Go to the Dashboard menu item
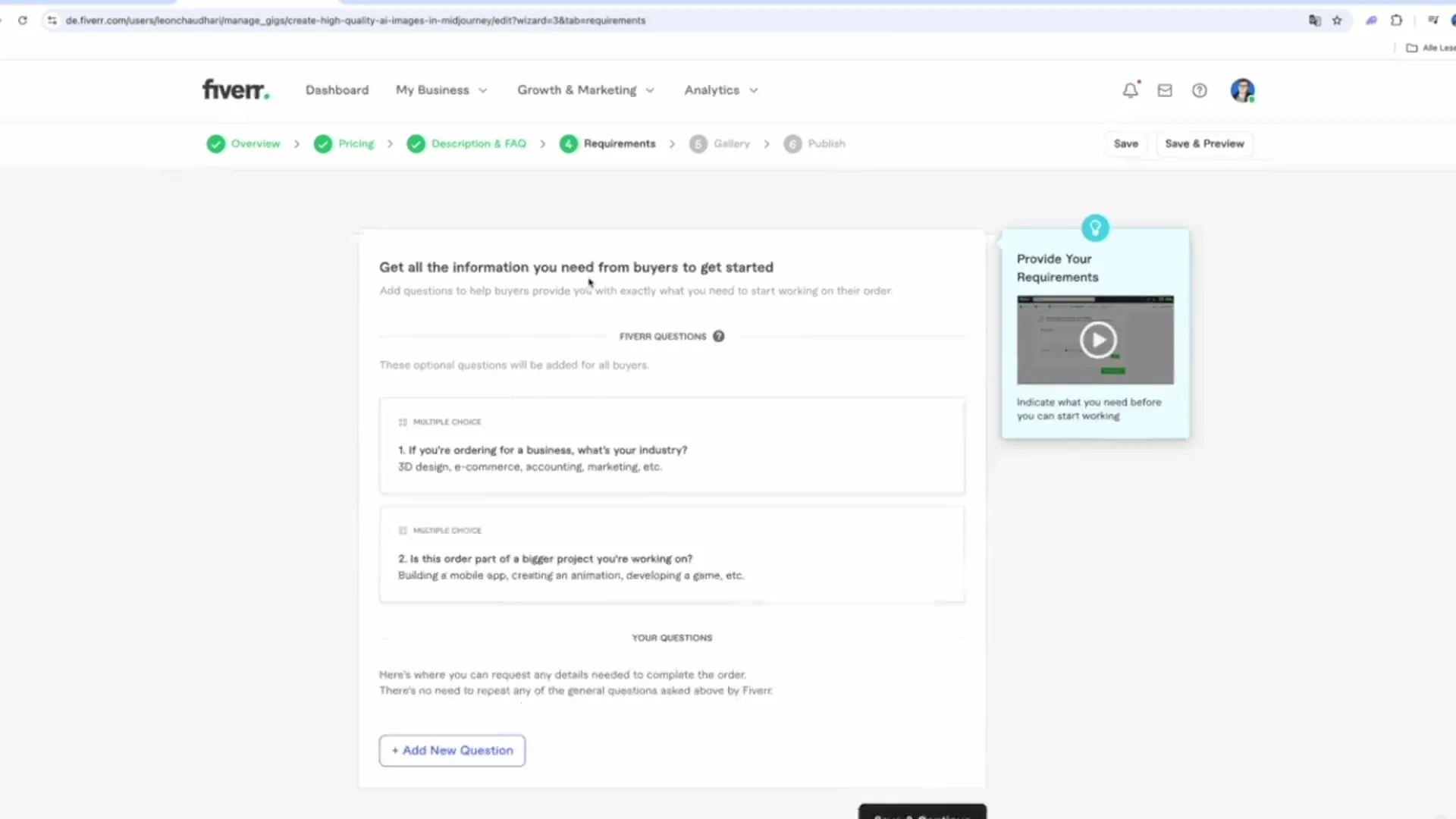1456x819 pixels. (337, 90)
